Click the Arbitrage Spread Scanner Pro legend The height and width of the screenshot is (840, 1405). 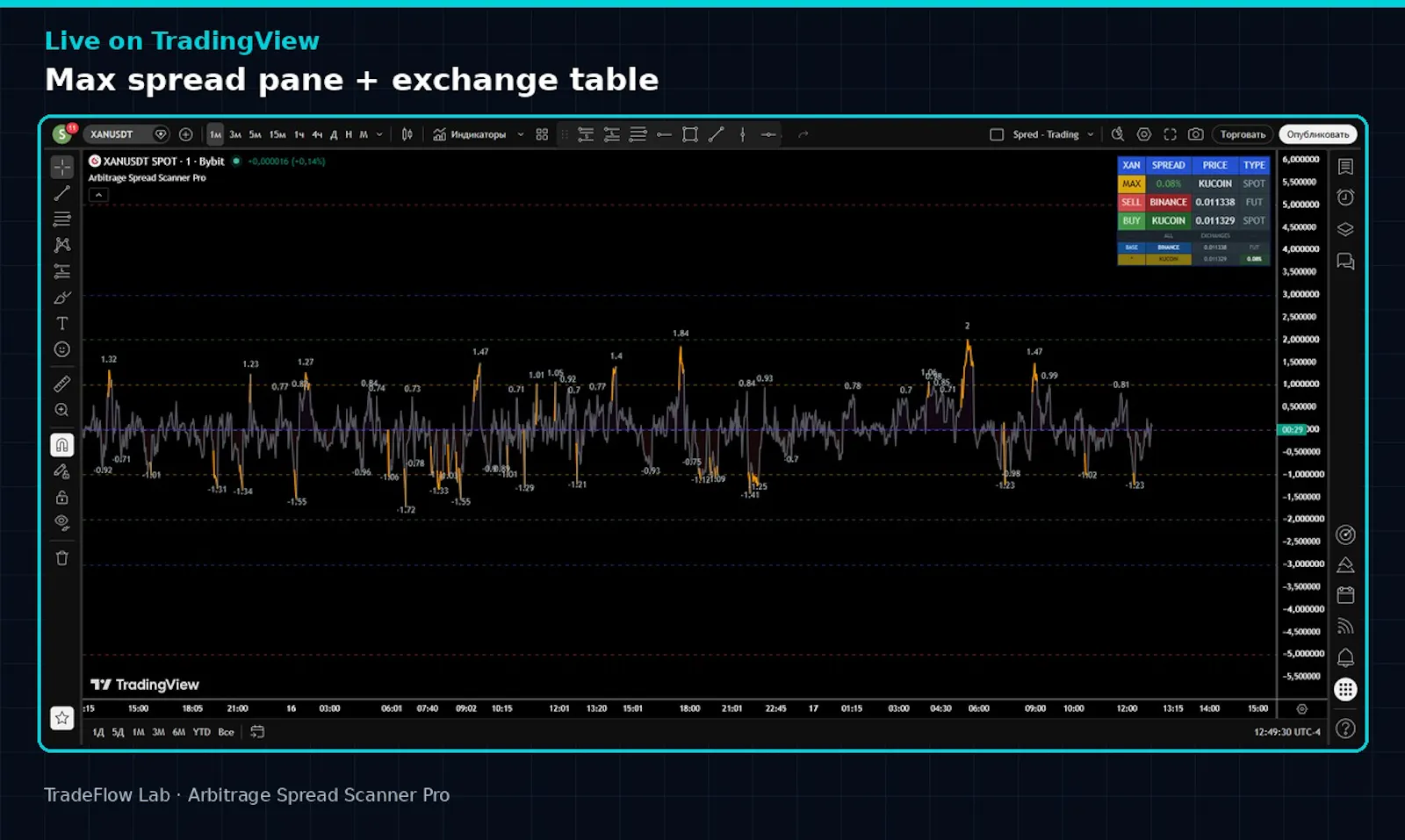(x=148, y=178)
